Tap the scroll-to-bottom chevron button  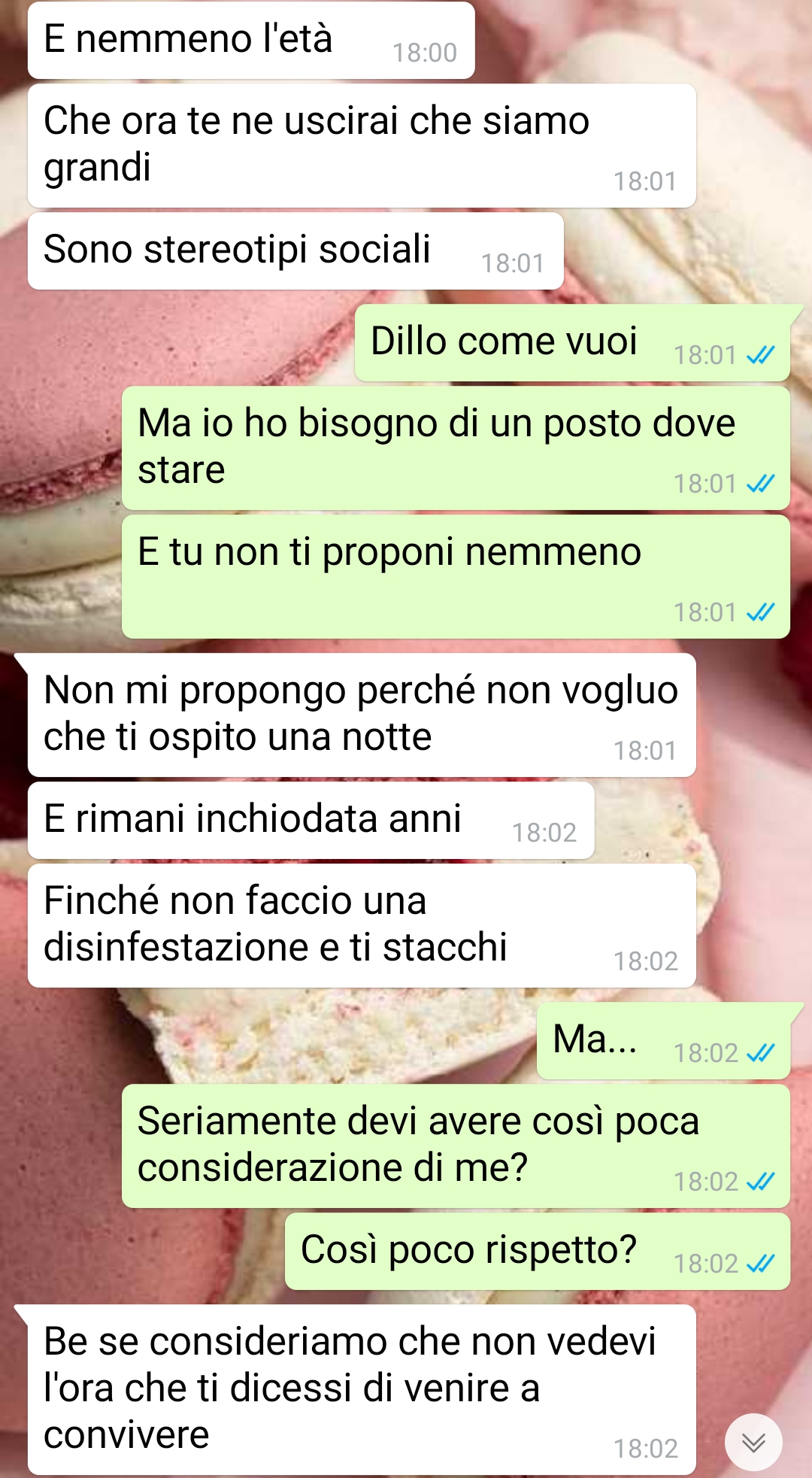tap(753, 1442)
